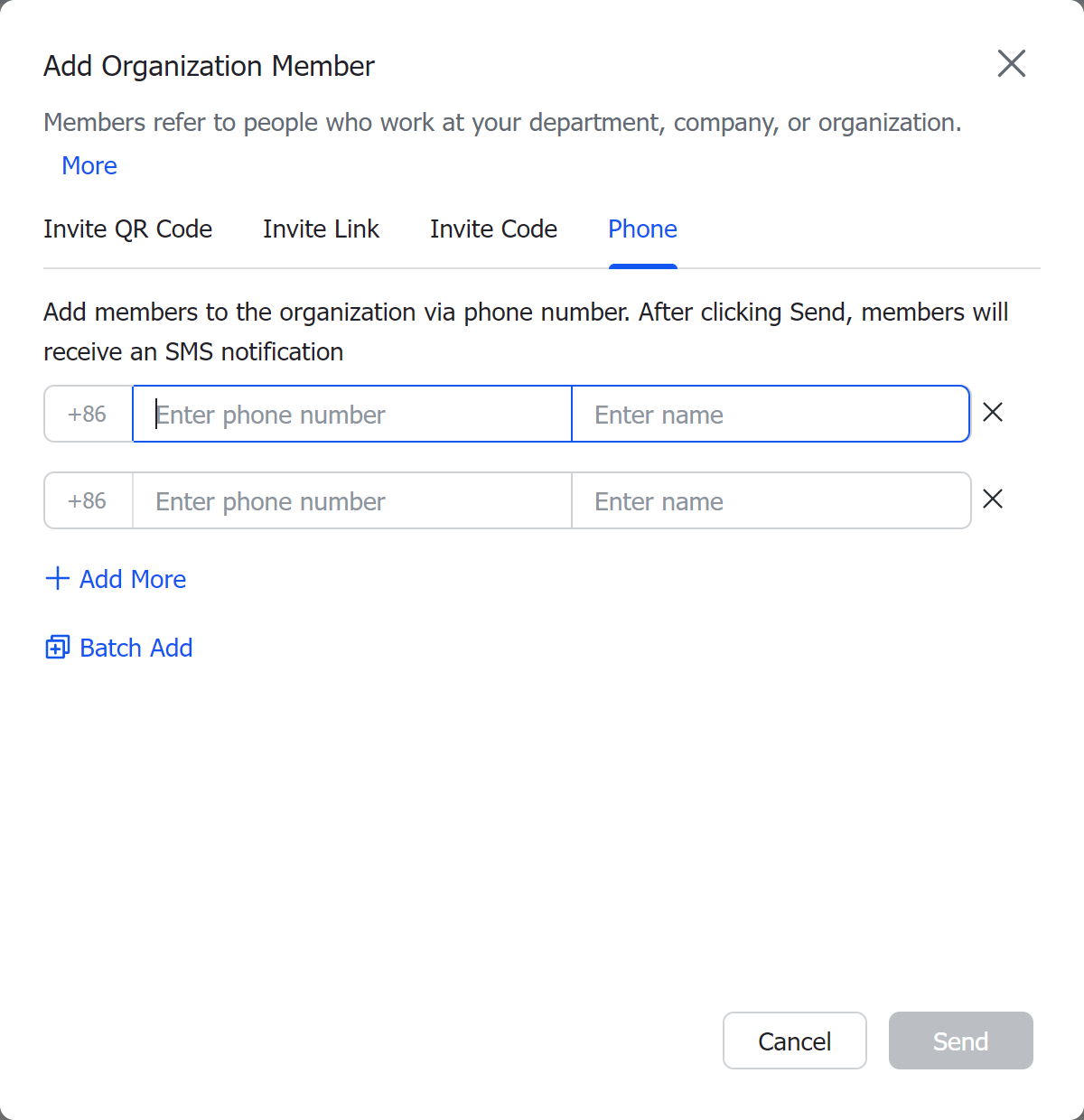Focus the second phone number field
The image size is (1084, 1120).
[x=352, y=500]
